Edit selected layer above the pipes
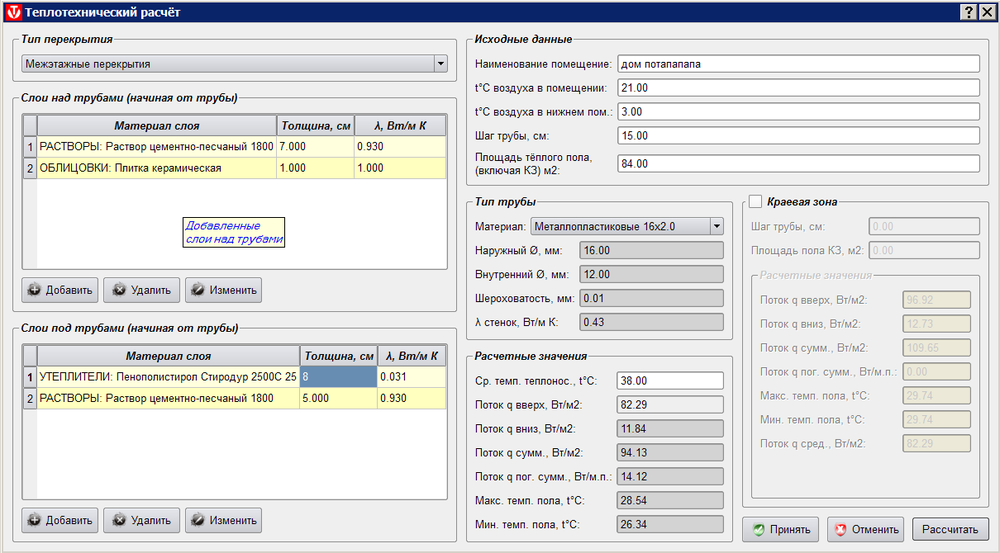The height and width of the screenshot is (553, 1000). point(223,291)
